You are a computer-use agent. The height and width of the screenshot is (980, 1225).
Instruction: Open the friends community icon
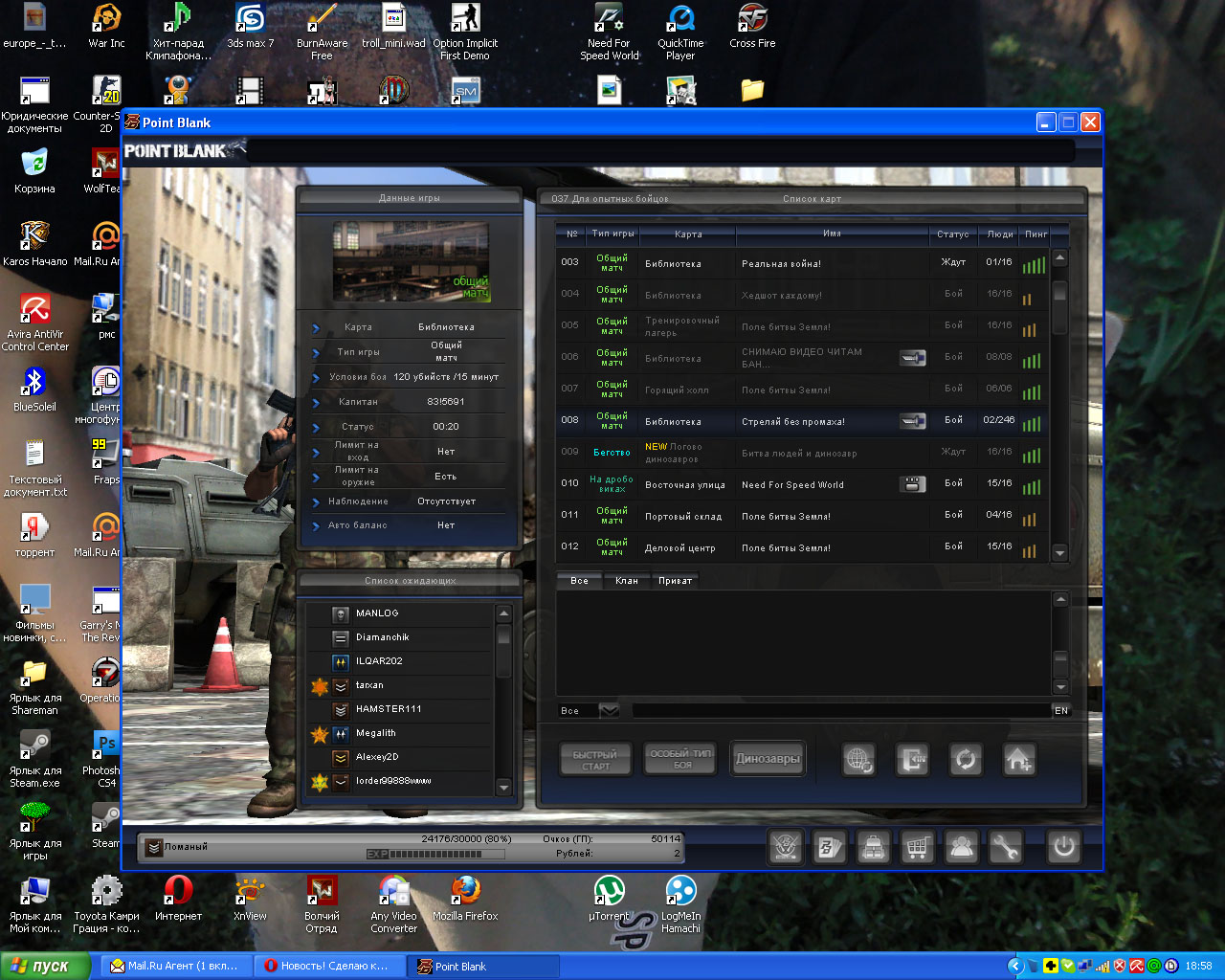pyautogui.click(x=962, y=847)
